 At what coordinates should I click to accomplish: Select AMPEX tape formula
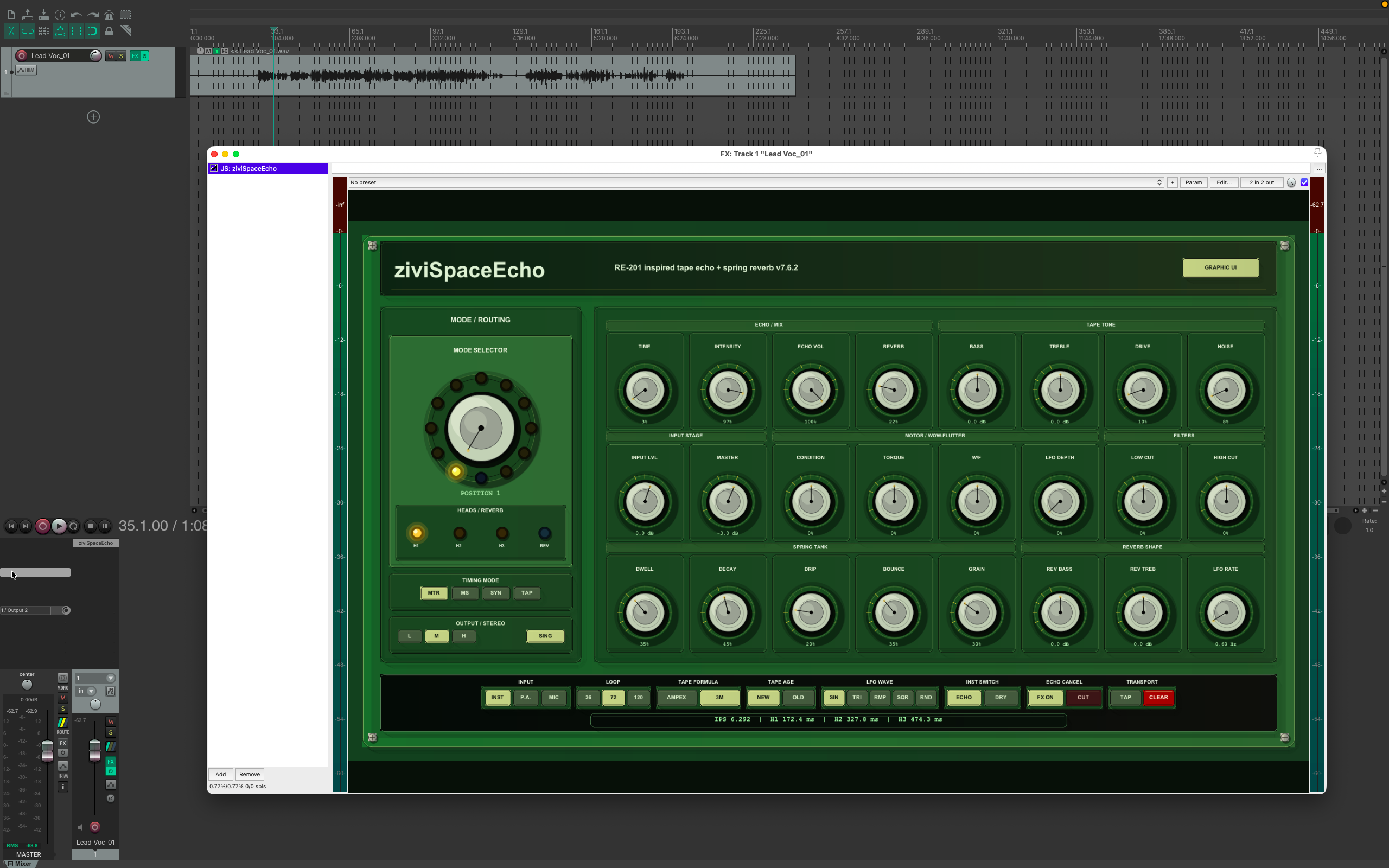pyautogui.click(x=677, y=698)
